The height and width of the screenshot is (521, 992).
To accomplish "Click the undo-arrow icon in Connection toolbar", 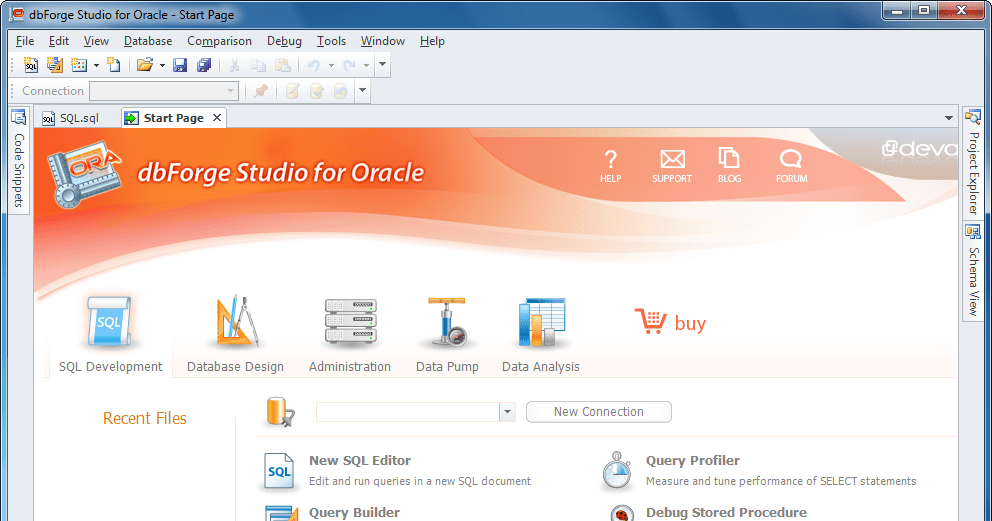I will (340, 91).
